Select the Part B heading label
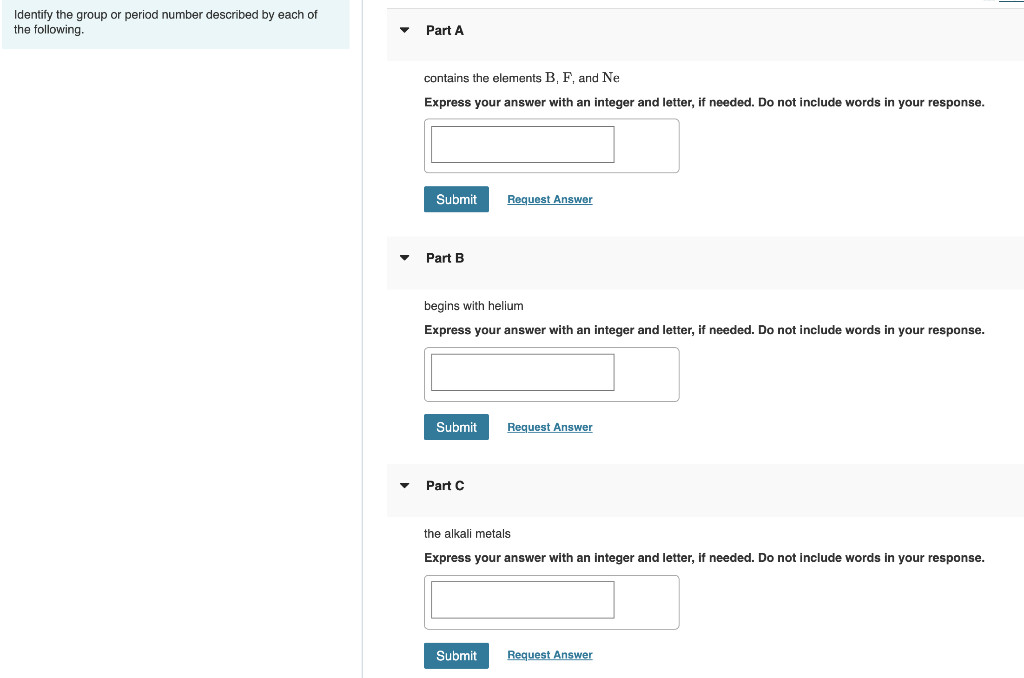 [444, 258]
